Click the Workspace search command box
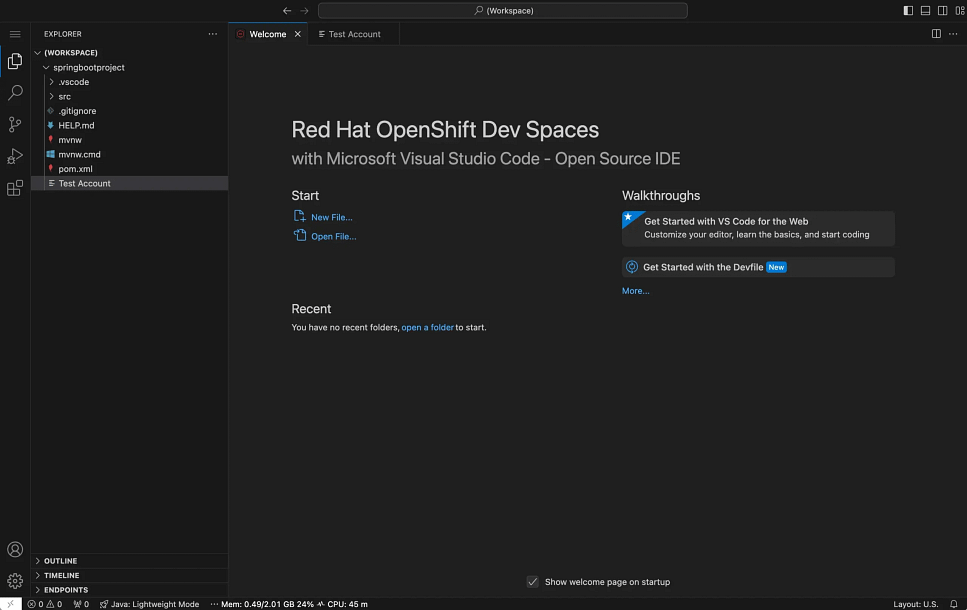967x610 pixels. tap(502, 11)
